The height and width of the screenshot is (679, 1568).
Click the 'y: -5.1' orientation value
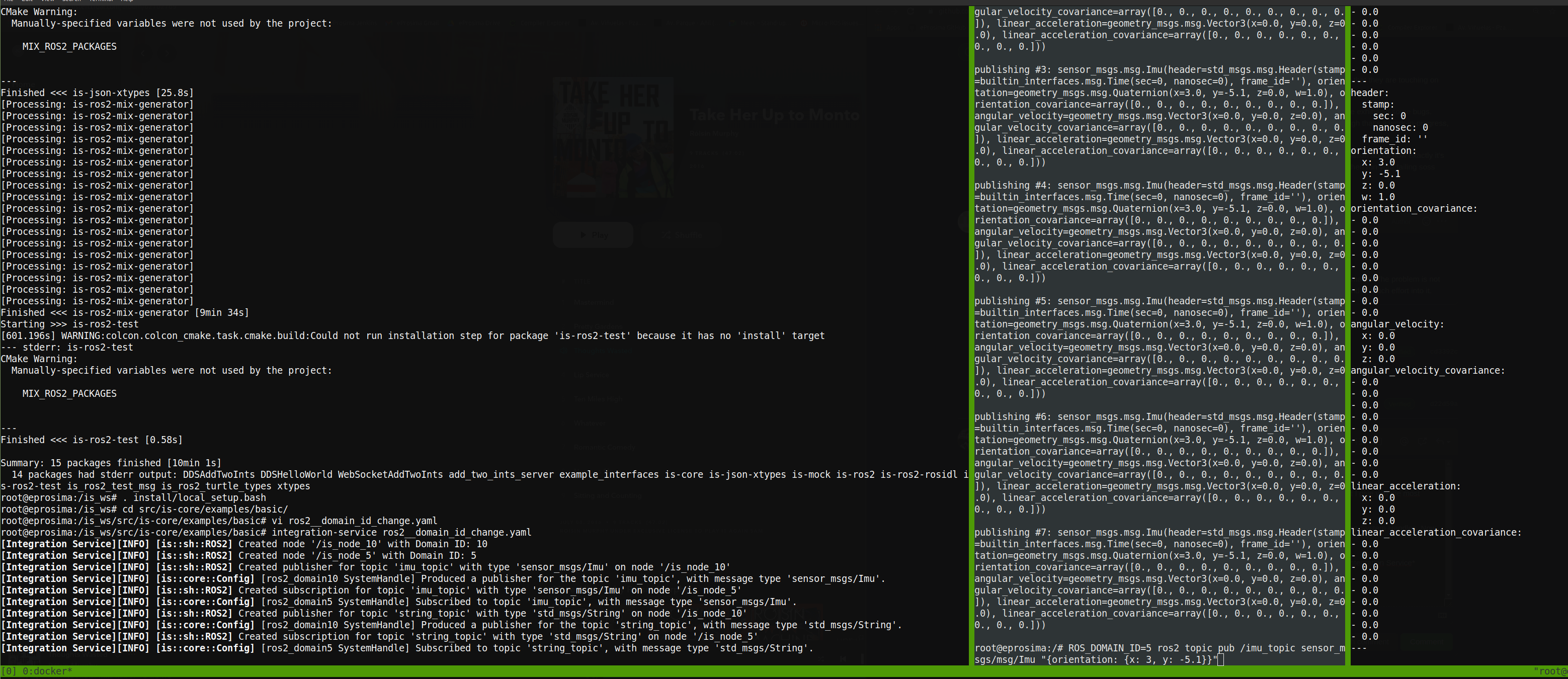click(1380, 174)
